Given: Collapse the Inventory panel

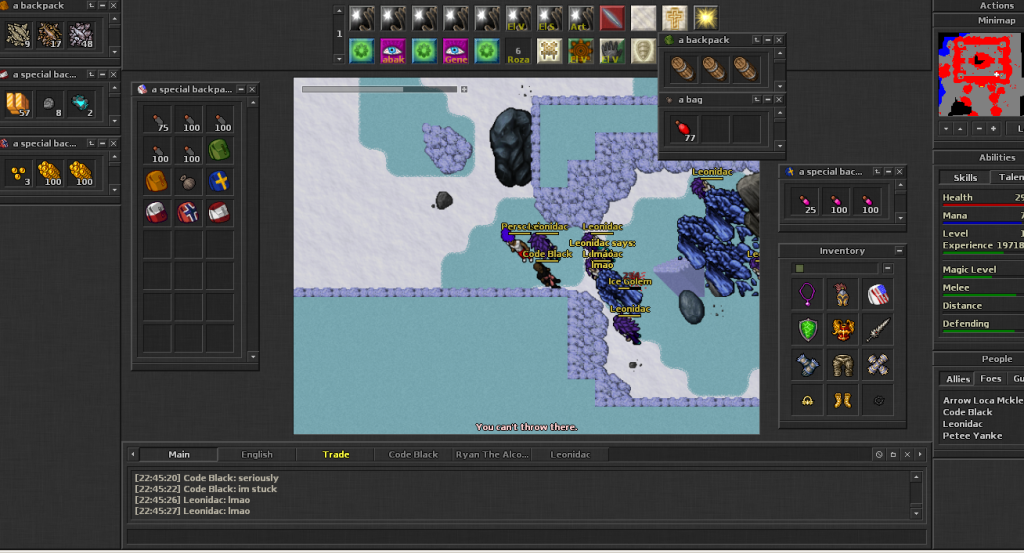Looking at the screenshot, I should coord(899,251).
